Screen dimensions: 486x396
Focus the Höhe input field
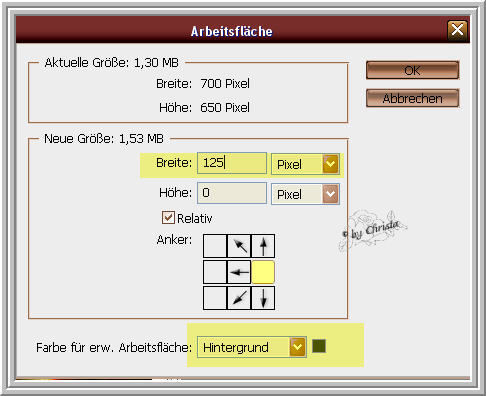tap(232, 193)
